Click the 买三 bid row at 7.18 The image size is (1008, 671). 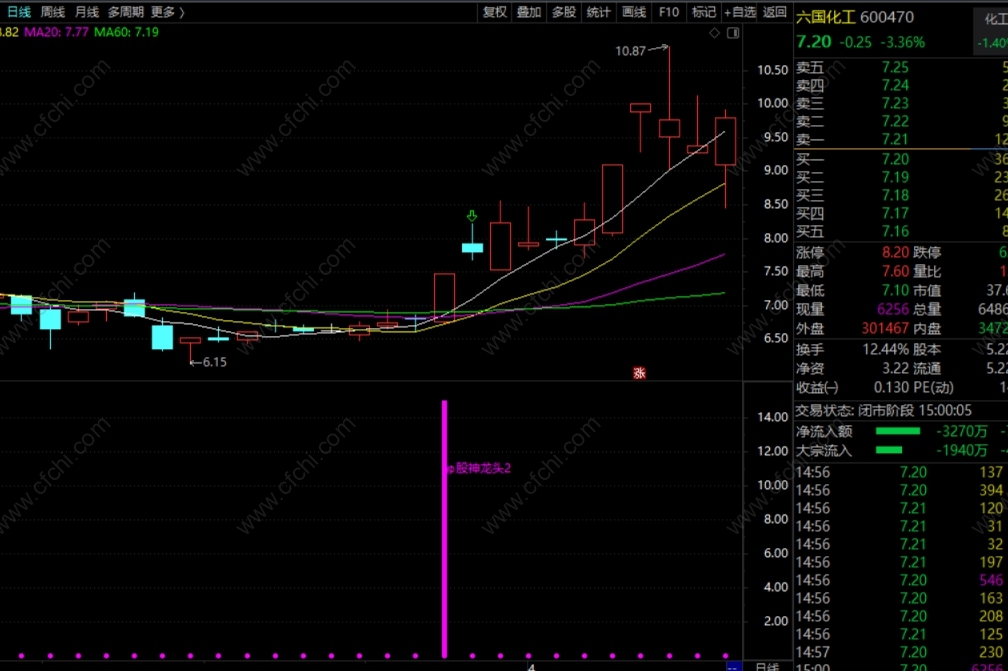901,195
